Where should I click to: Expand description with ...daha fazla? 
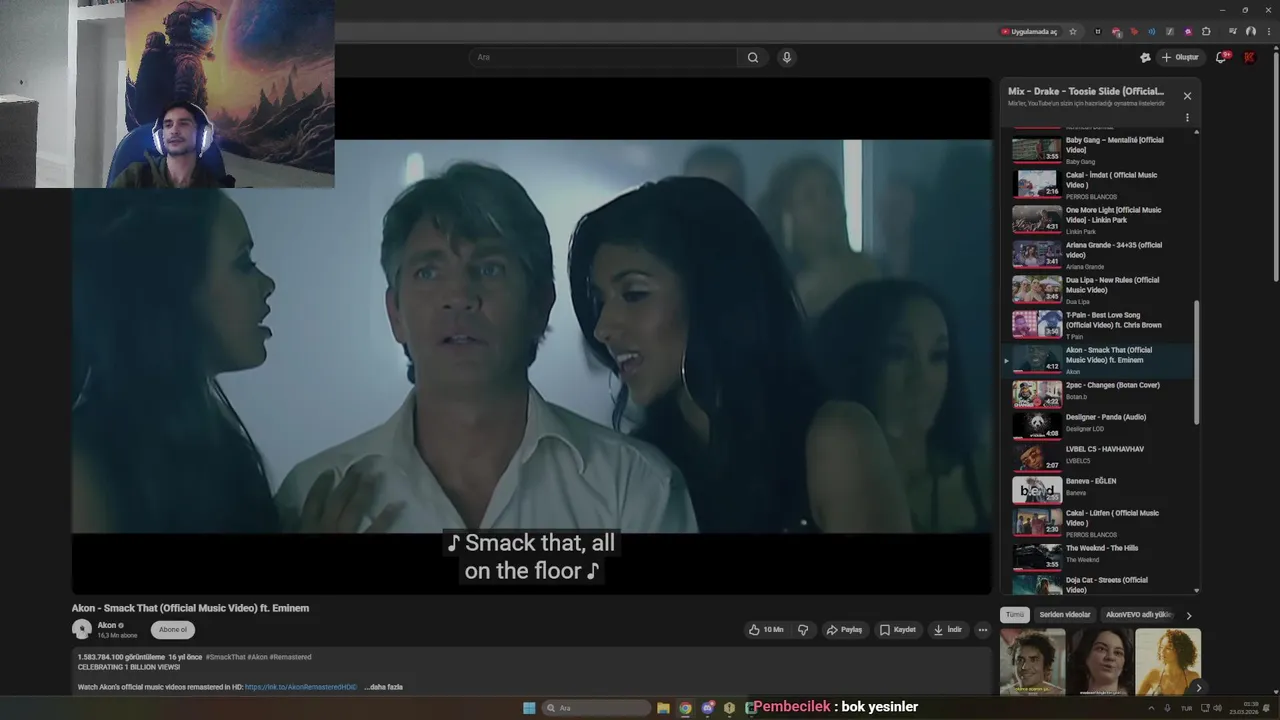(384, 687)
